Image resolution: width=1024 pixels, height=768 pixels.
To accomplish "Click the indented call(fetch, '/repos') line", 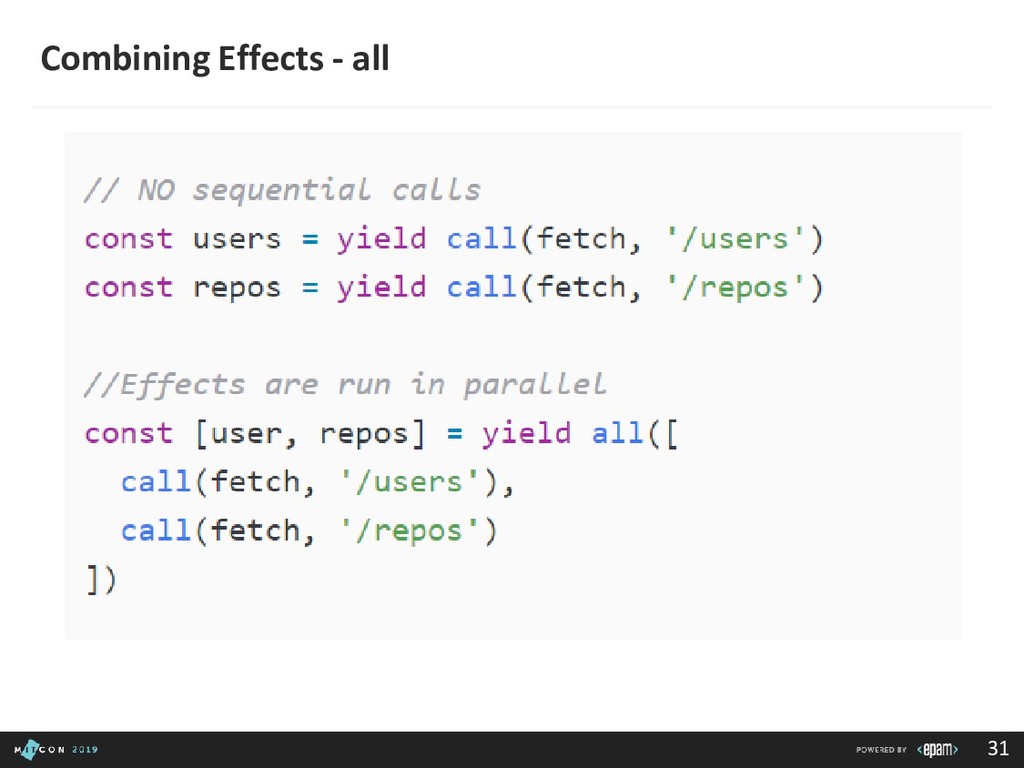I will pos(309,530).
